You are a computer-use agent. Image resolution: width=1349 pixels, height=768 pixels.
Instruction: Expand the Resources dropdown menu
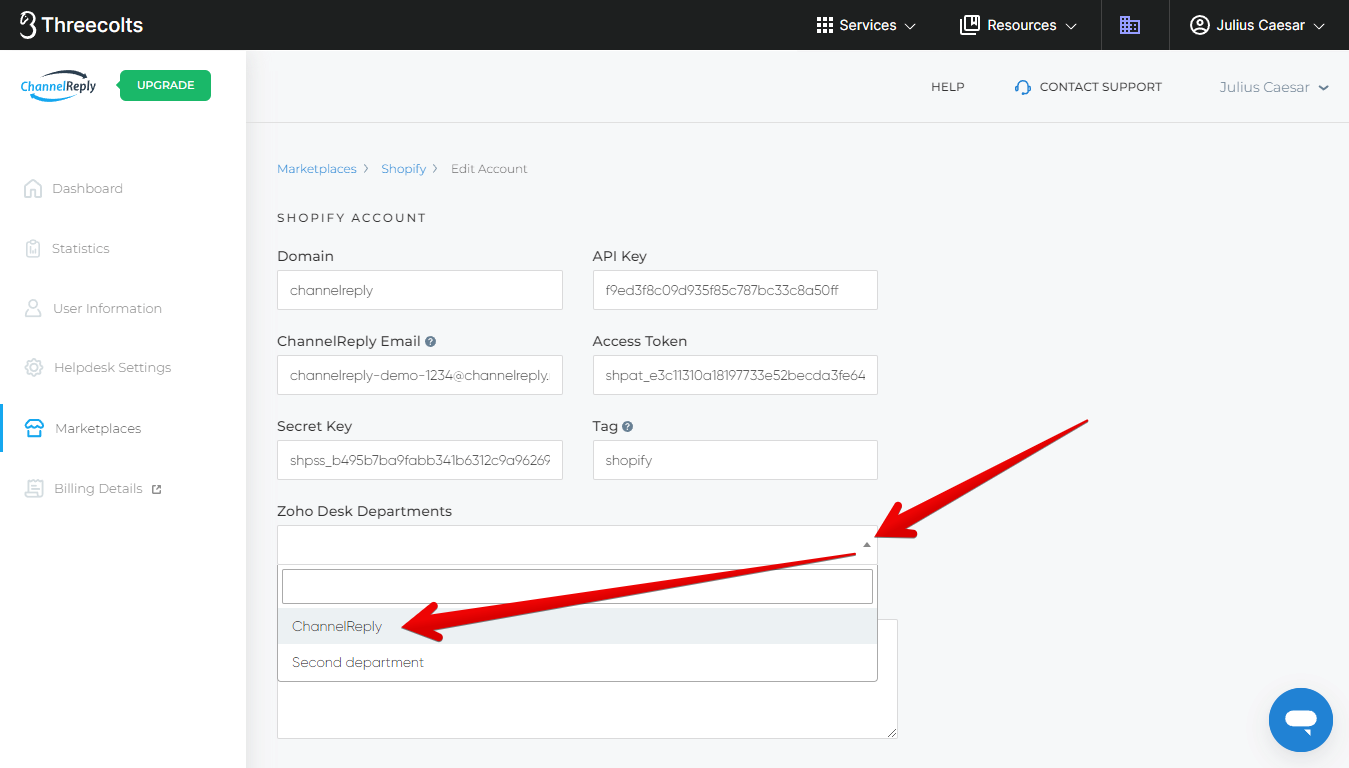pos(1018,25)
